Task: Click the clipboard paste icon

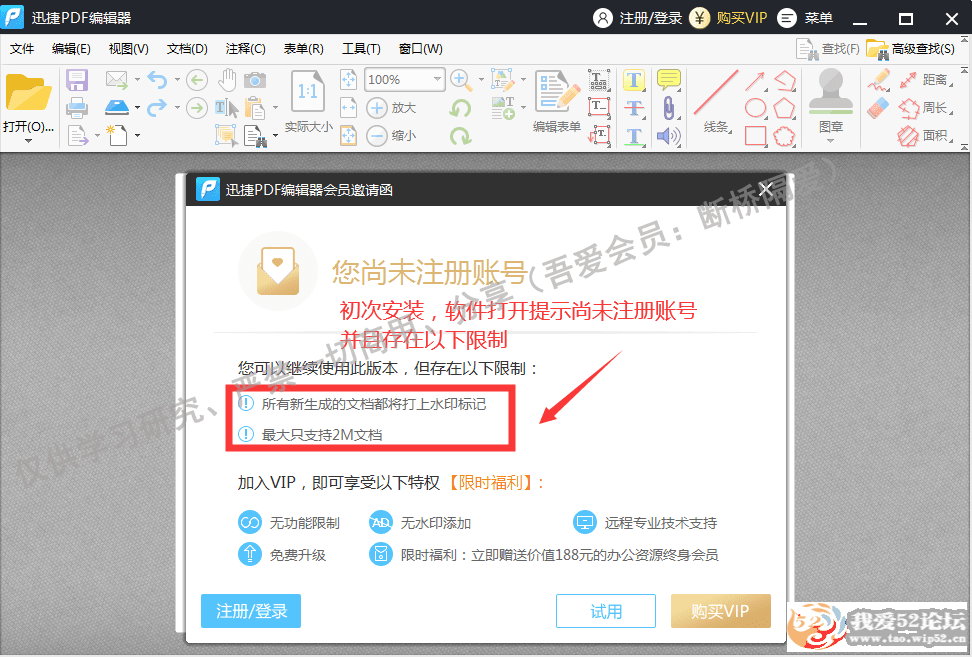Action: point(255,108)
